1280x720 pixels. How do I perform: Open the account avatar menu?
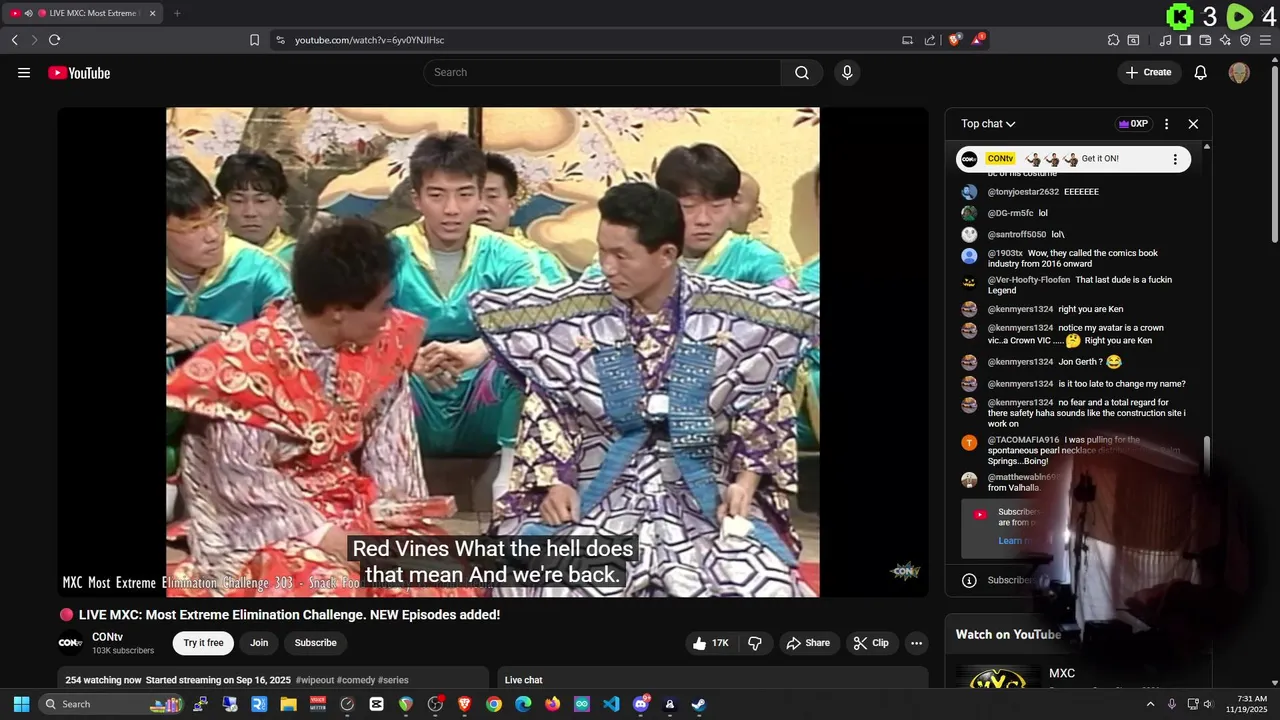pos(1239,72)
